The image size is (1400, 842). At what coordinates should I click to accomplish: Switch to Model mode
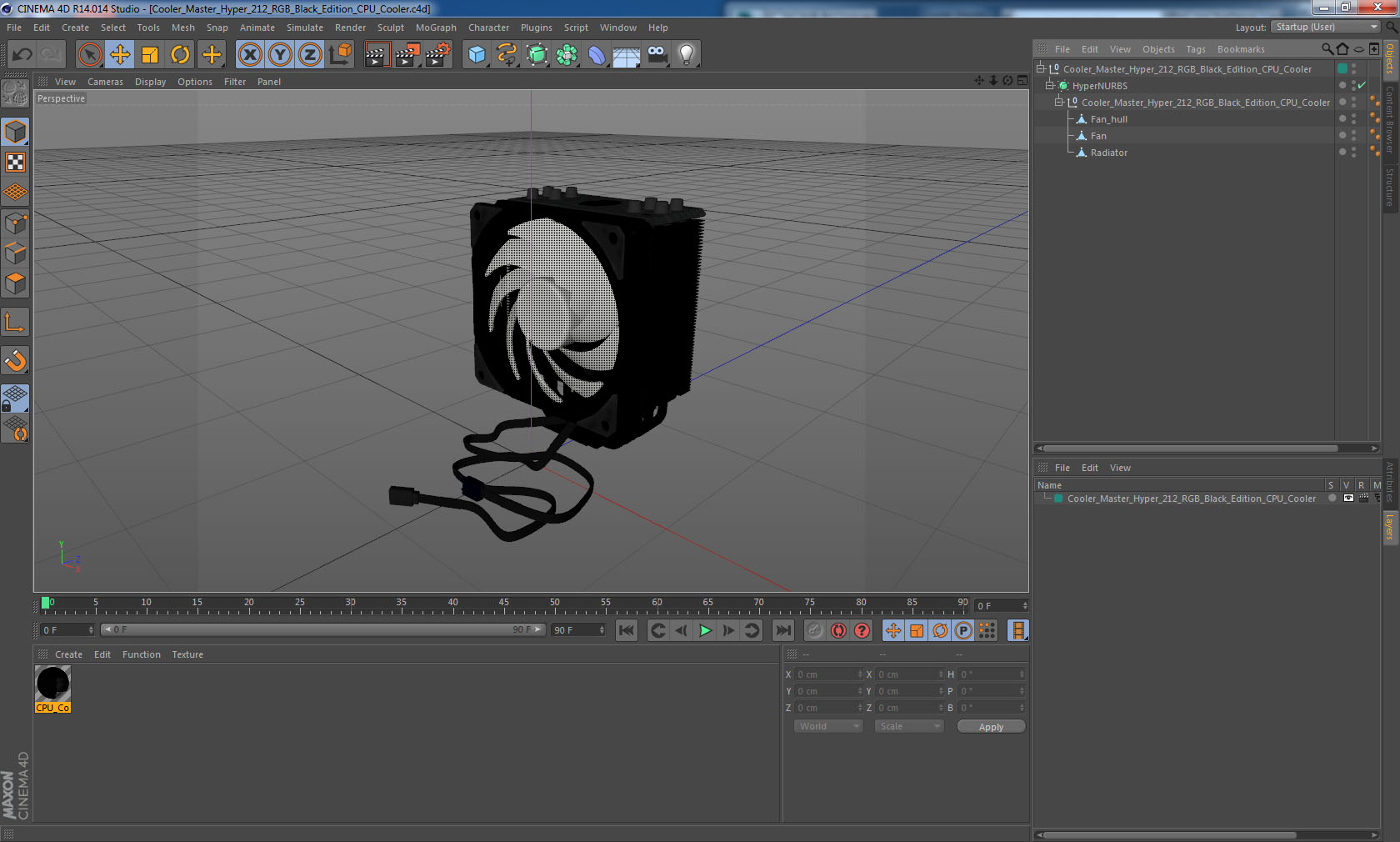[x=15, y=132]
